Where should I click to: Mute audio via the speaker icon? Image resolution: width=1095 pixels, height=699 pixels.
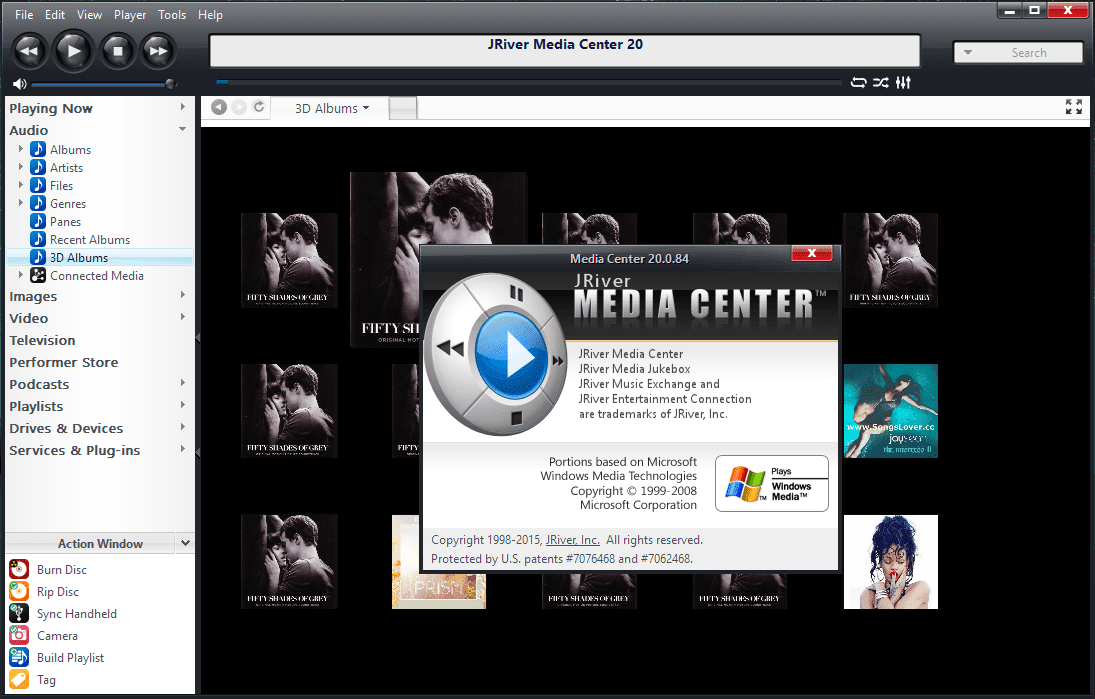coord(20,84)
